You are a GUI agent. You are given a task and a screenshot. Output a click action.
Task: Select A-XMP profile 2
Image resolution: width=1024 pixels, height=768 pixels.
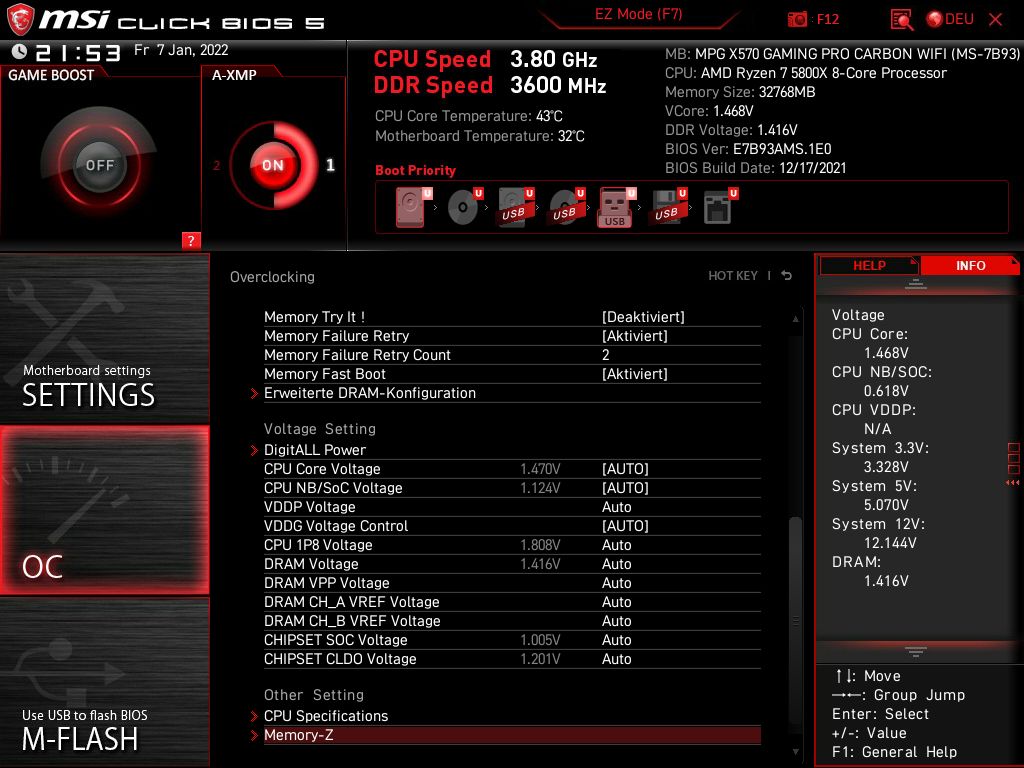[x=217, y=165]
